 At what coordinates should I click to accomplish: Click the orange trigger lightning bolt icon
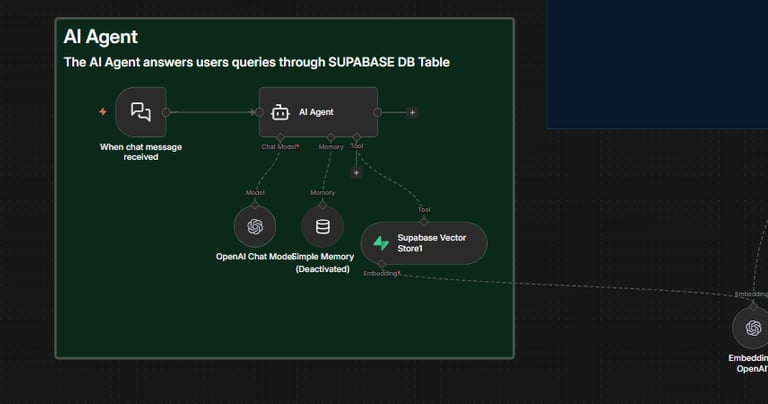[103, 112]
